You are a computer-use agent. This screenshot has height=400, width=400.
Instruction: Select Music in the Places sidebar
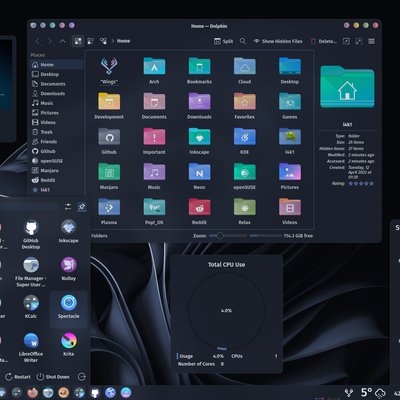56,103
